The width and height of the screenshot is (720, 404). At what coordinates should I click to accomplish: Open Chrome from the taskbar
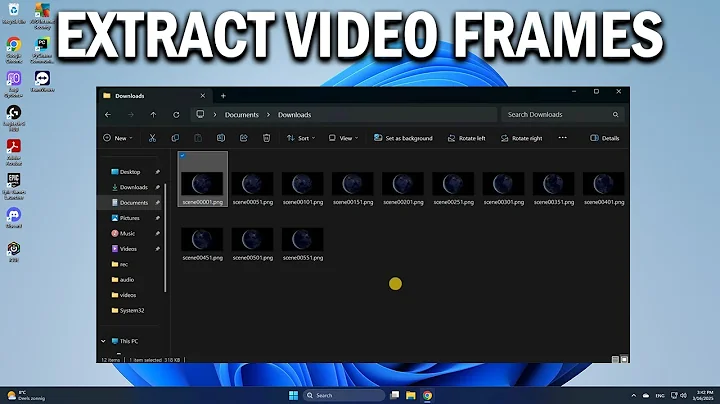click(428, 395)
